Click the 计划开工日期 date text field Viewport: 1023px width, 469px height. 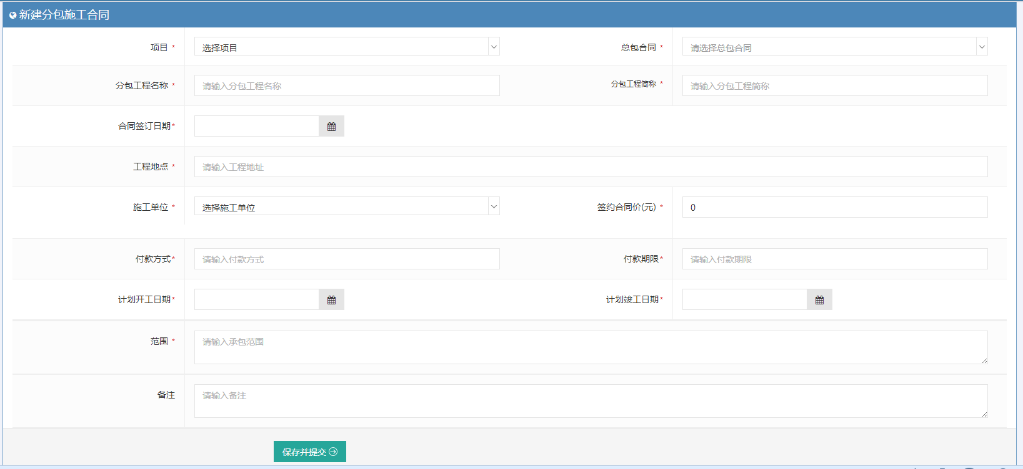pyautogui.click(x=256, y=299)
